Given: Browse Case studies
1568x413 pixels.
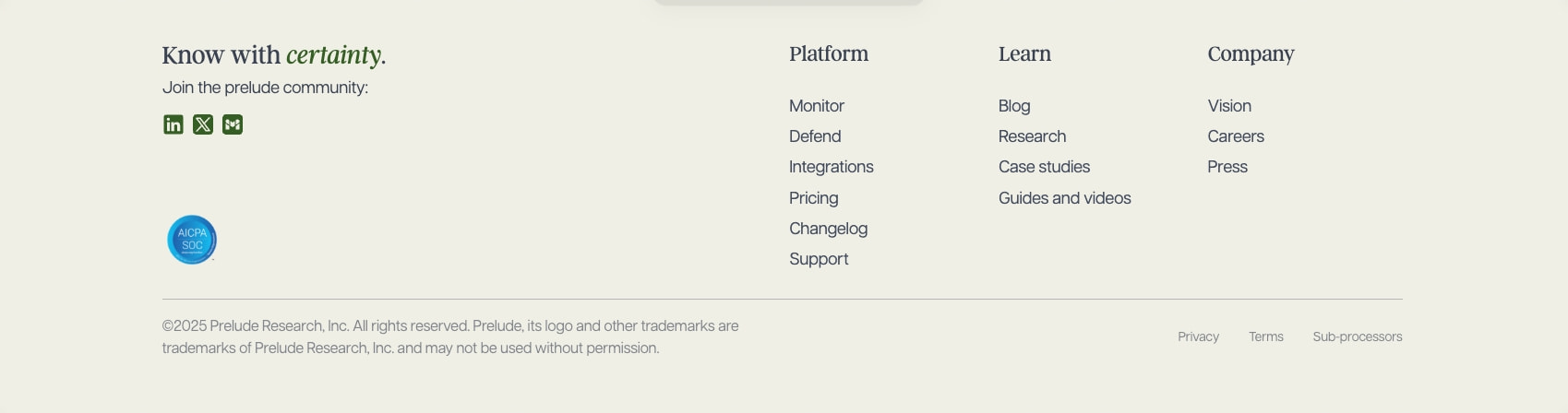Looking at the screenshot, I should click(x=1044, y=167).
